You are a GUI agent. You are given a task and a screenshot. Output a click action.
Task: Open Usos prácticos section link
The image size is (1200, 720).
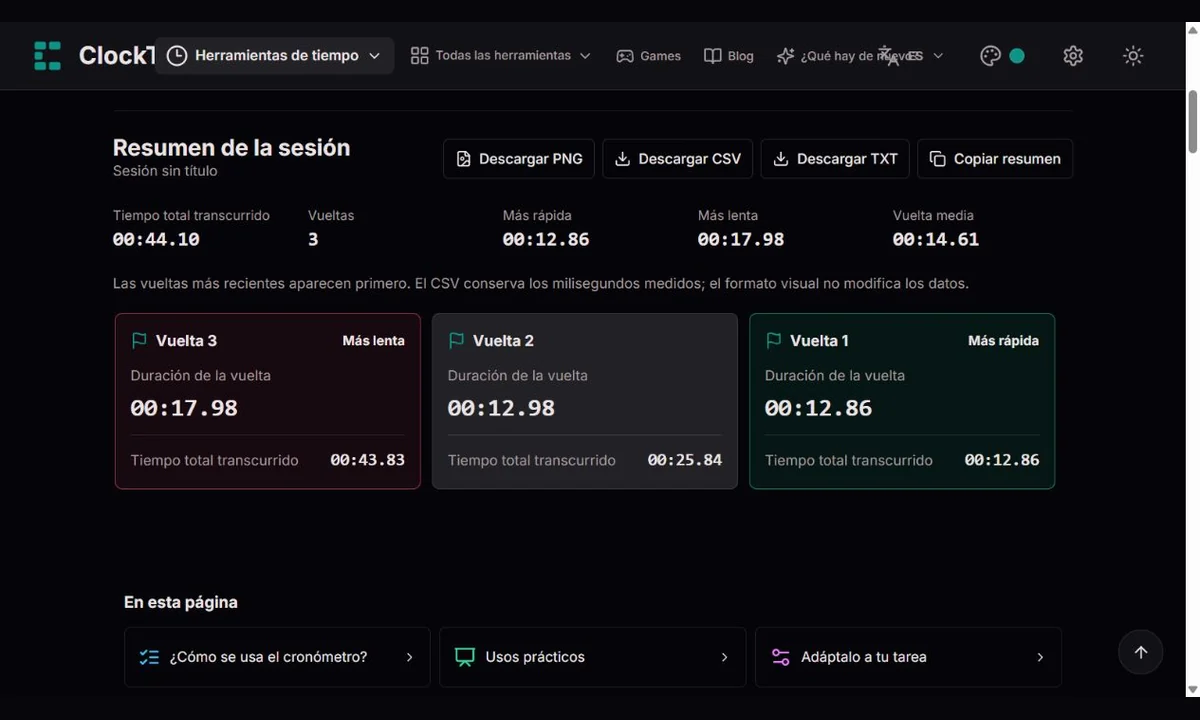(x=593, y=657)
